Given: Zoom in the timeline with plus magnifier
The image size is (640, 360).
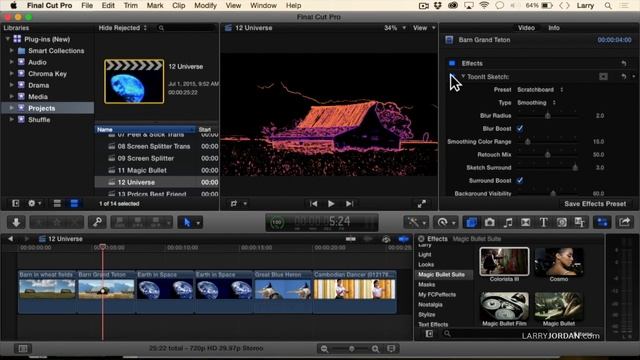Looking at the screenshot, I should click(x=376, y=349).
